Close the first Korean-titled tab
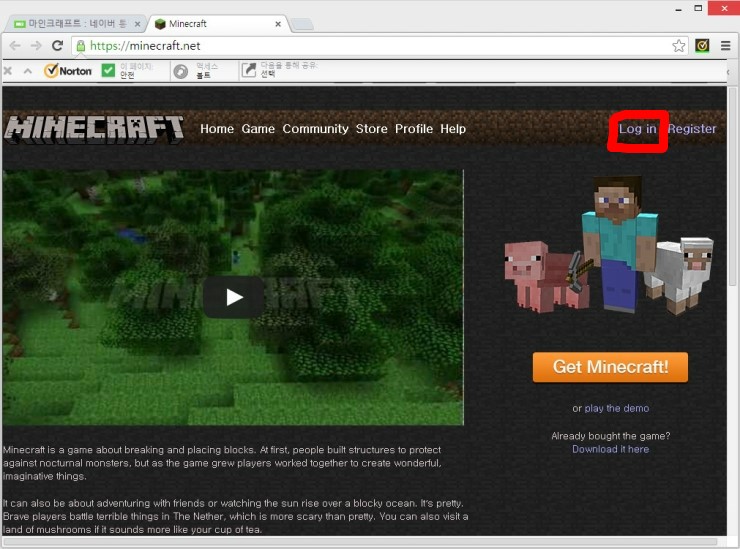Image resolution: width=740 pixels, height=549 pixels. (137, 24)
